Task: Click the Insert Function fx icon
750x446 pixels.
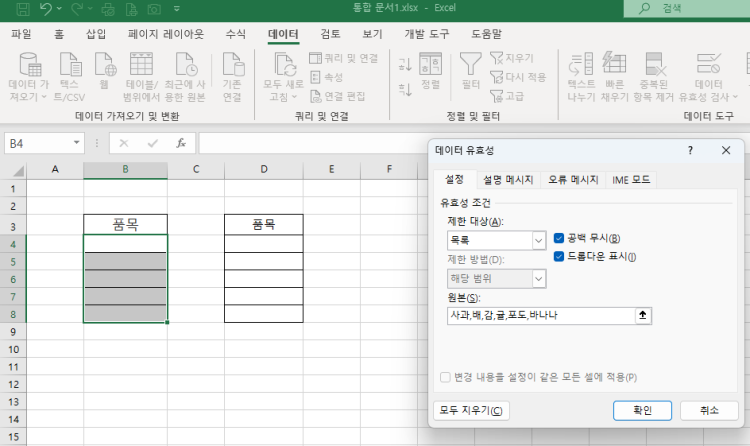Action: [x=180, y=143]
